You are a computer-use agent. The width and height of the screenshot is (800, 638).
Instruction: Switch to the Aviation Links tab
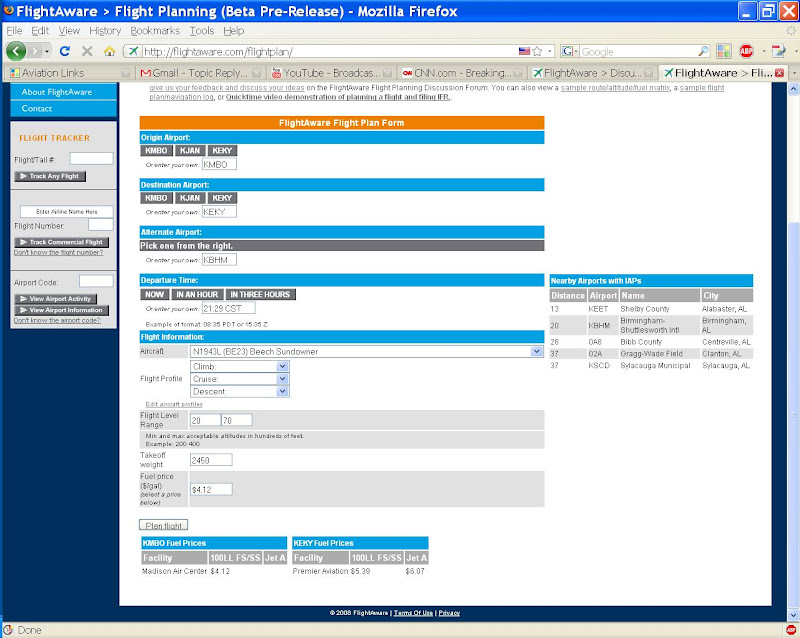coord(69,73)
